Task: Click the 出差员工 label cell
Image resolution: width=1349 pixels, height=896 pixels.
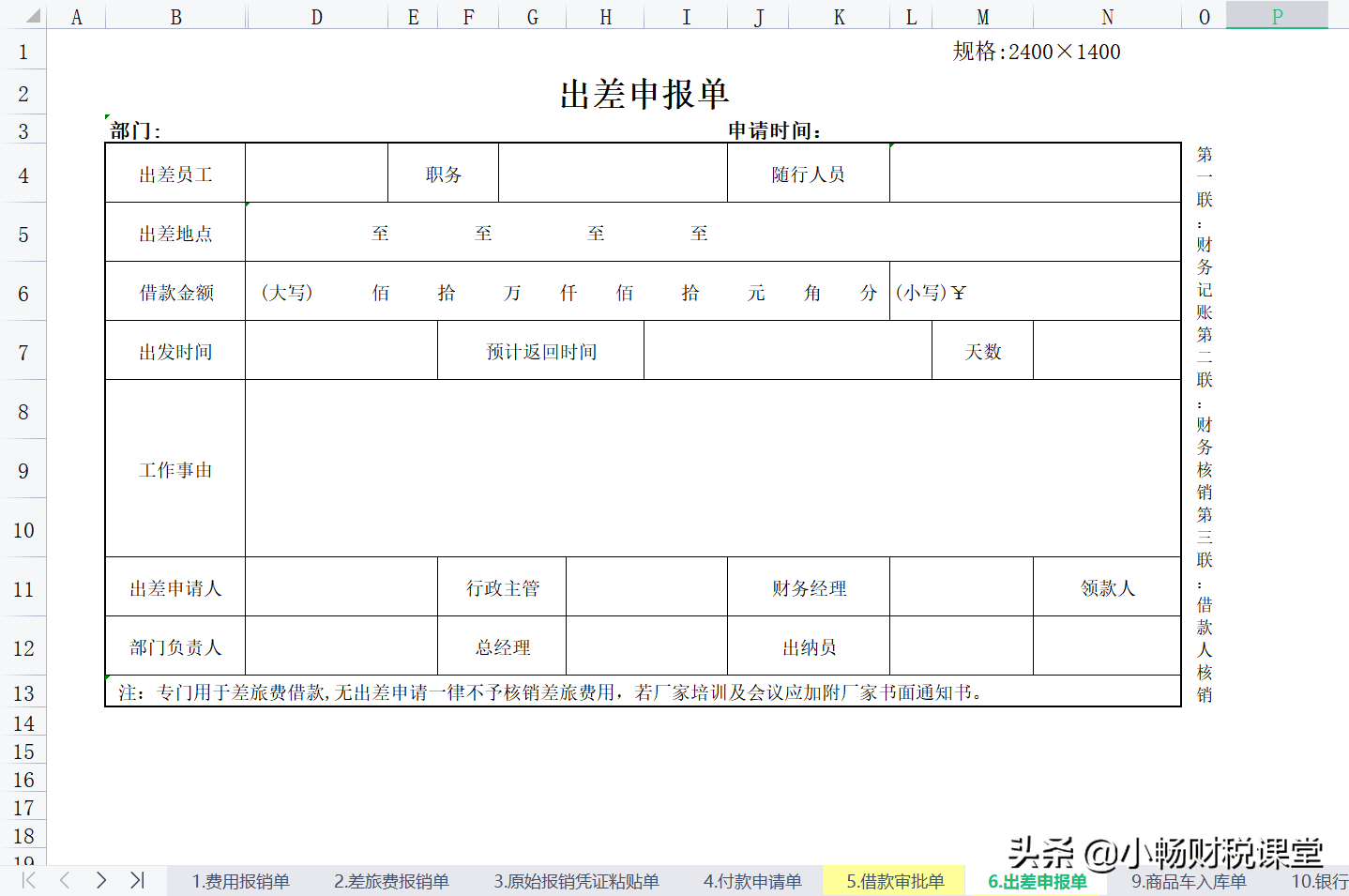Action: point(175,173)
